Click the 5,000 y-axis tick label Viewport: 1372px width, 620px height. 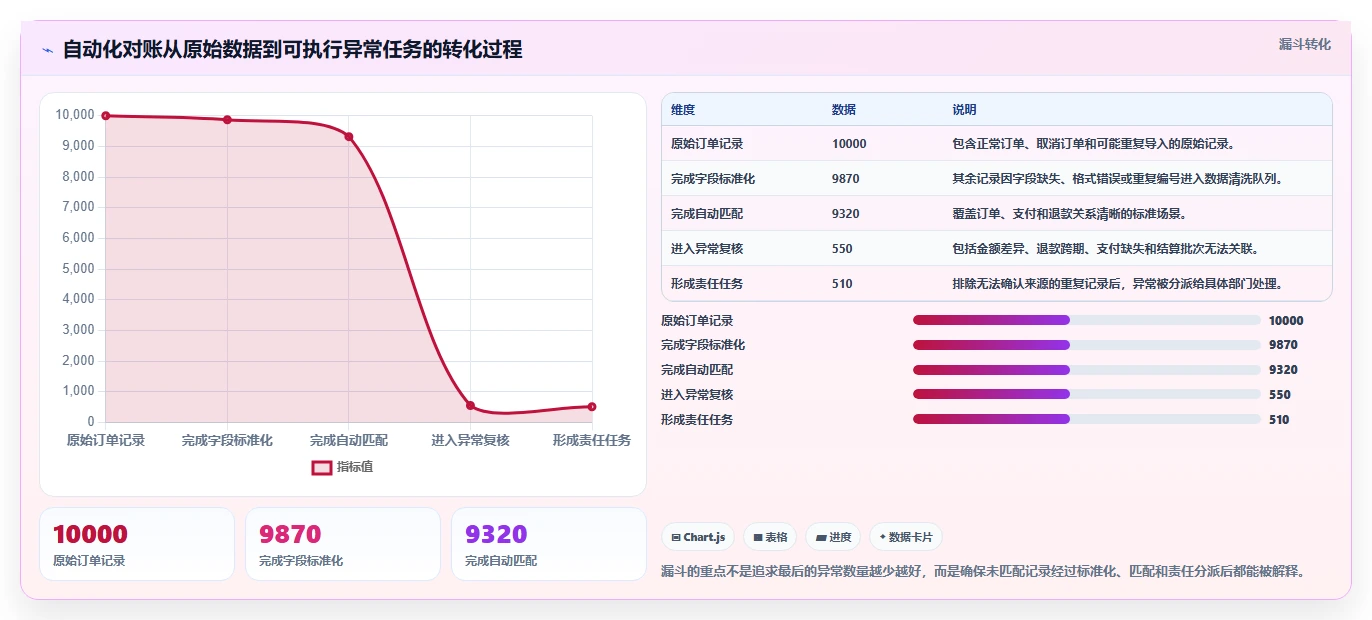(x=78, y=269)
